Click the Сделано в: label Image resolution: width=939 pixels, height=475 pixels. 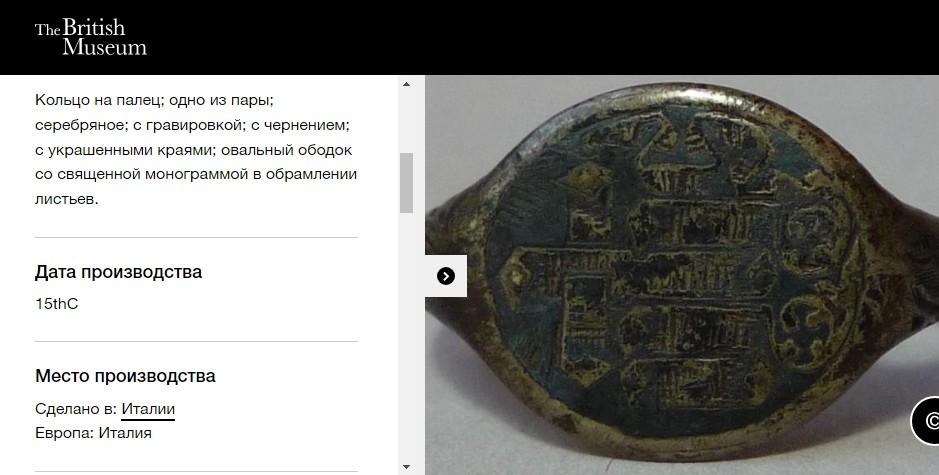(76, 409)
